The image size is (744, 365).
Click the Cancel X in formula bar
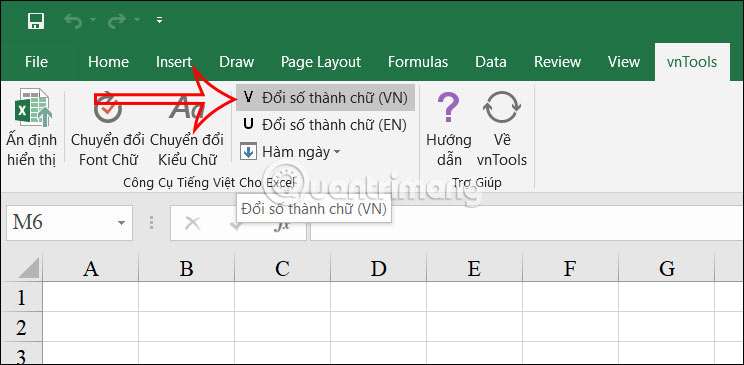pyautogui.click(x=192, y=223)
